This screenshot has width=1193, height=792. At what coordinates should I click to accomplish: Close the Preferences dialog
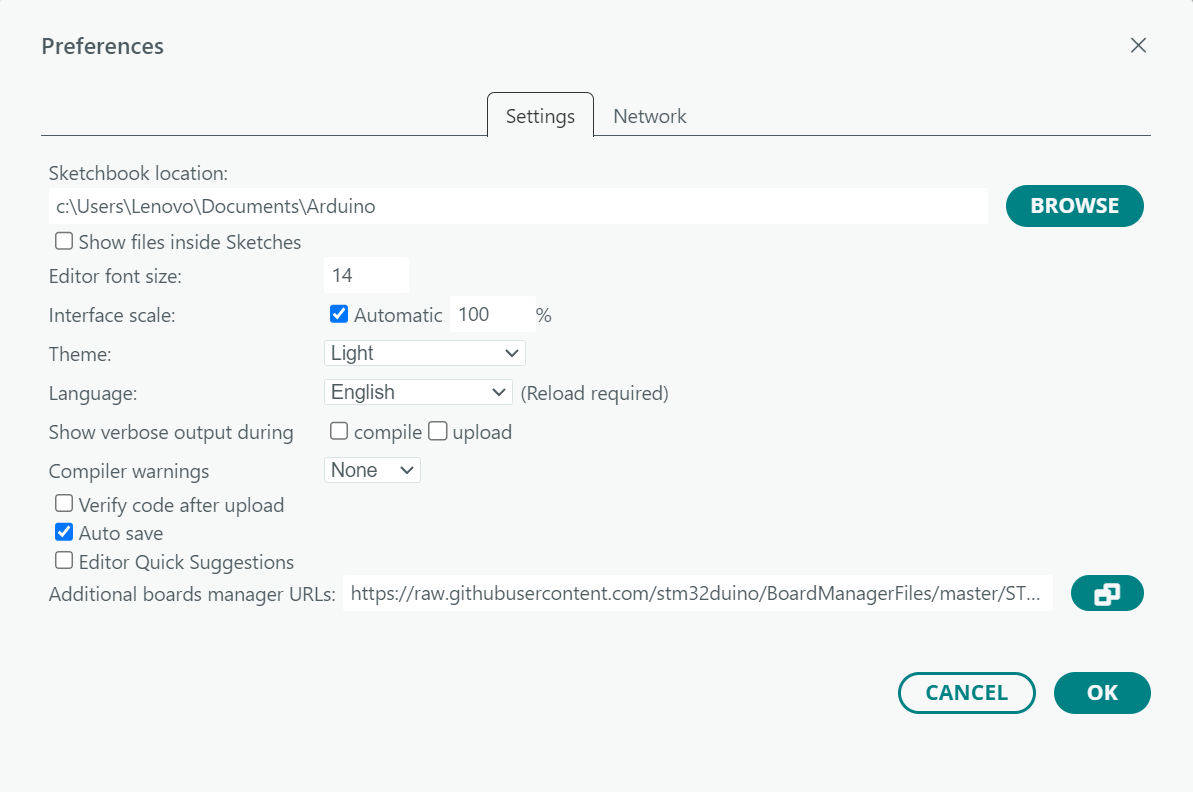coord(1138,45)
